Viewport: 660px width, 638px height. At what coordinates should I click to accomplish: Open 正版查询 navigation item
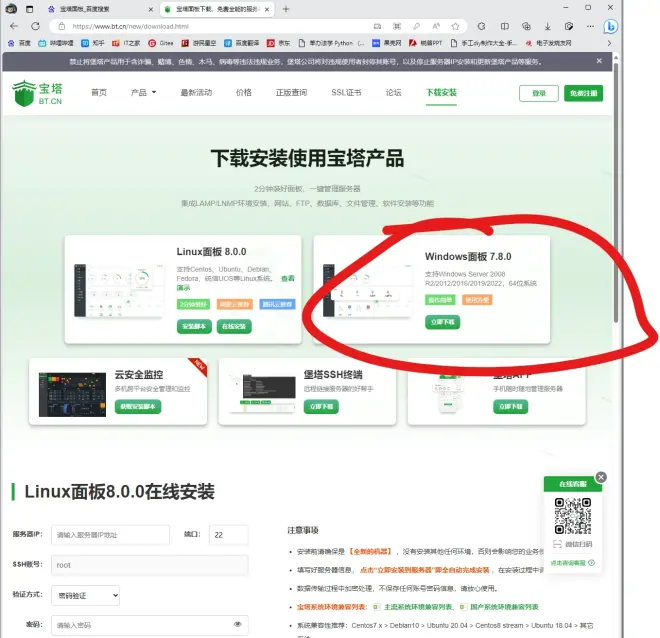(291, 93)
